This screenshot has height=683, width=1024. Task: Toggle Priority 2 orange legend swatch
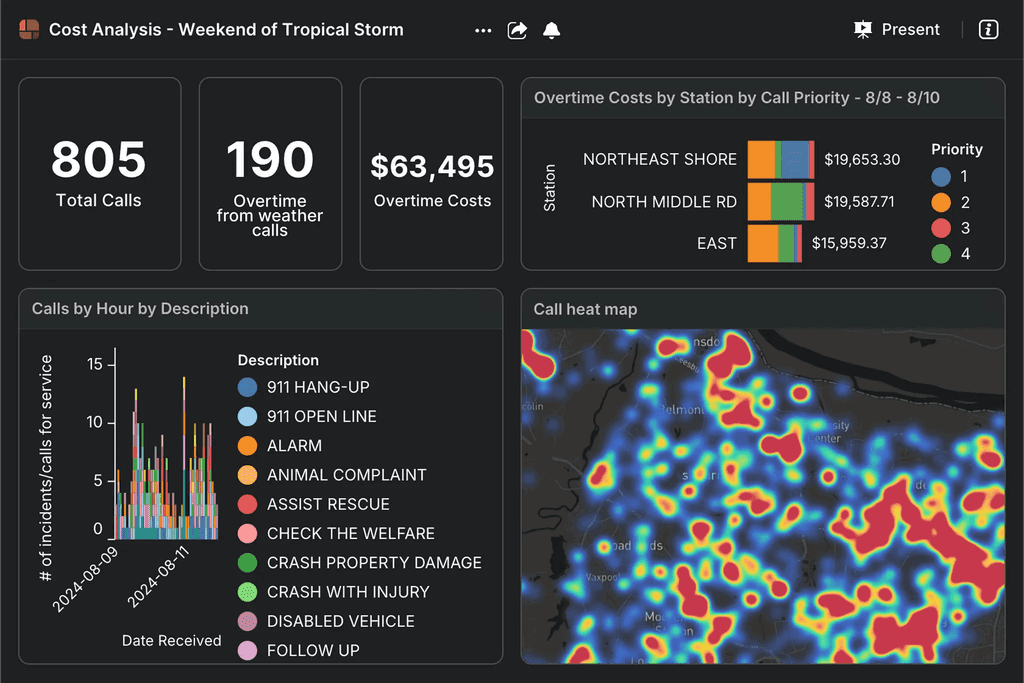pyautogui.click(x=940, y=203)
